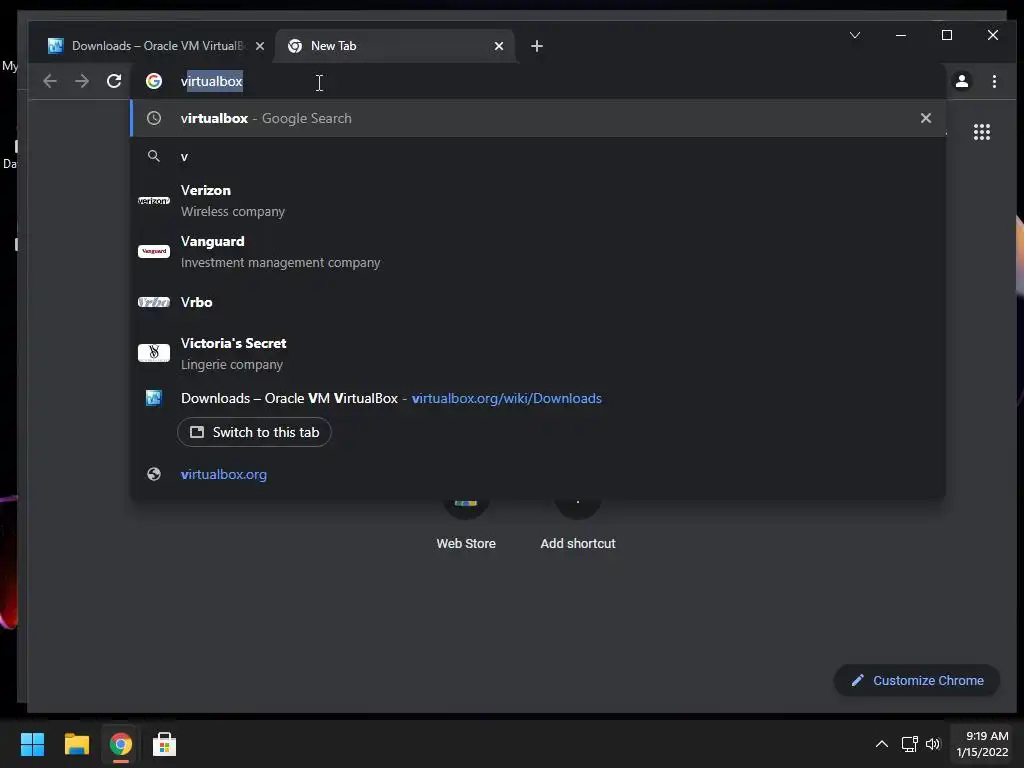Click the VirtualBox favicon beside the Downloads suggestion
1024x768 pixels.
(154, 398)
